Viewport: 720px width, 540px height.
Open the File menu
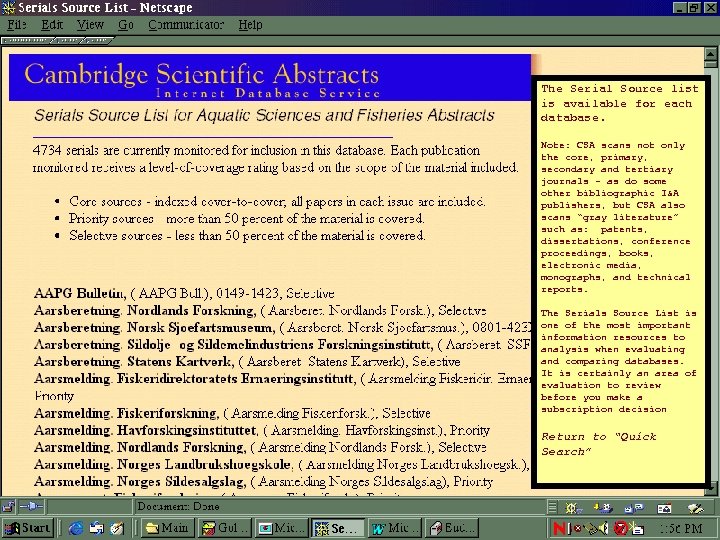click(17, 24)
